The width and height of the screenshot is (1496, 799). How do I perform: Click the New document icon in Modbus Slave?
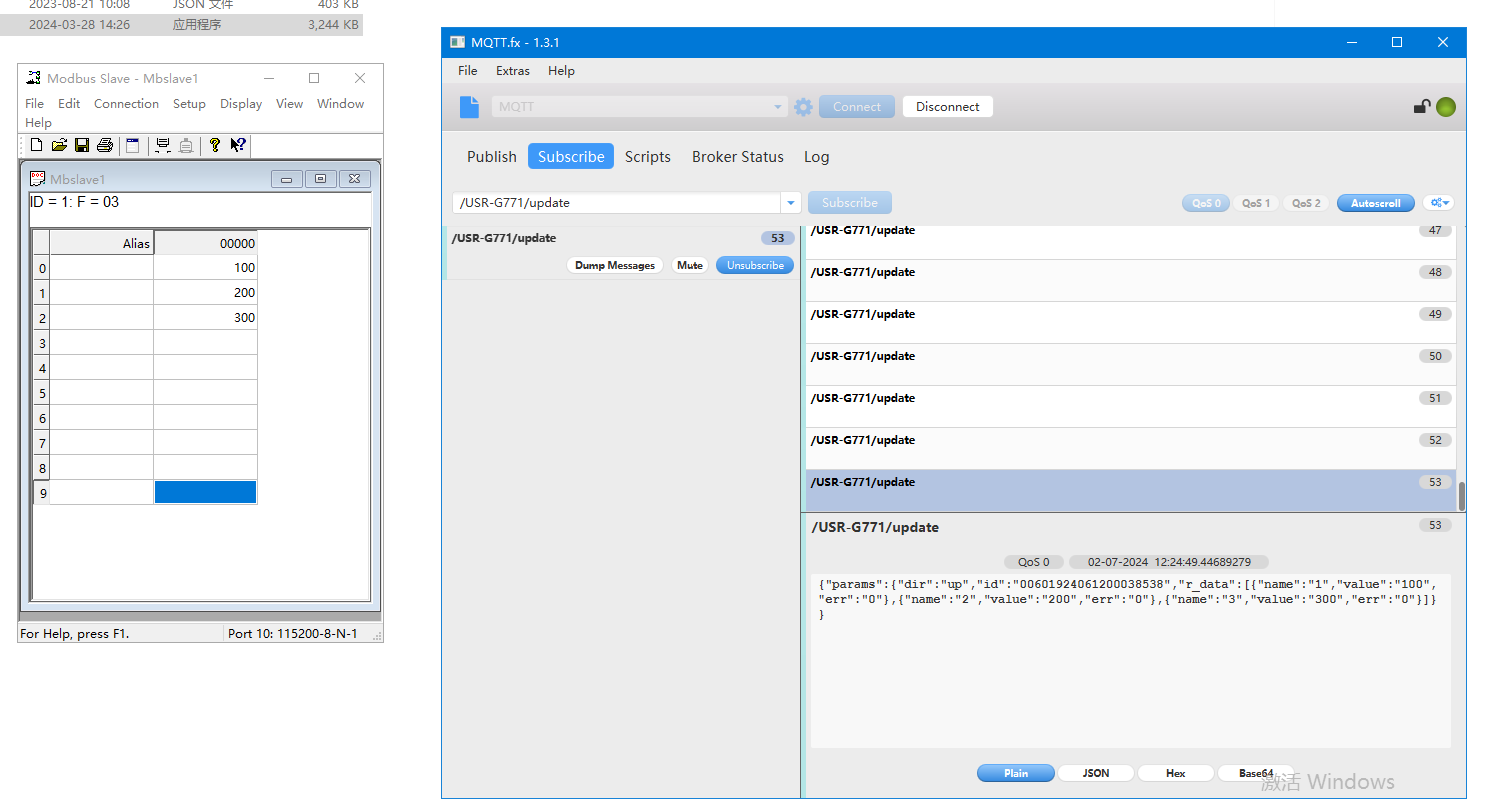coord(36,146)
